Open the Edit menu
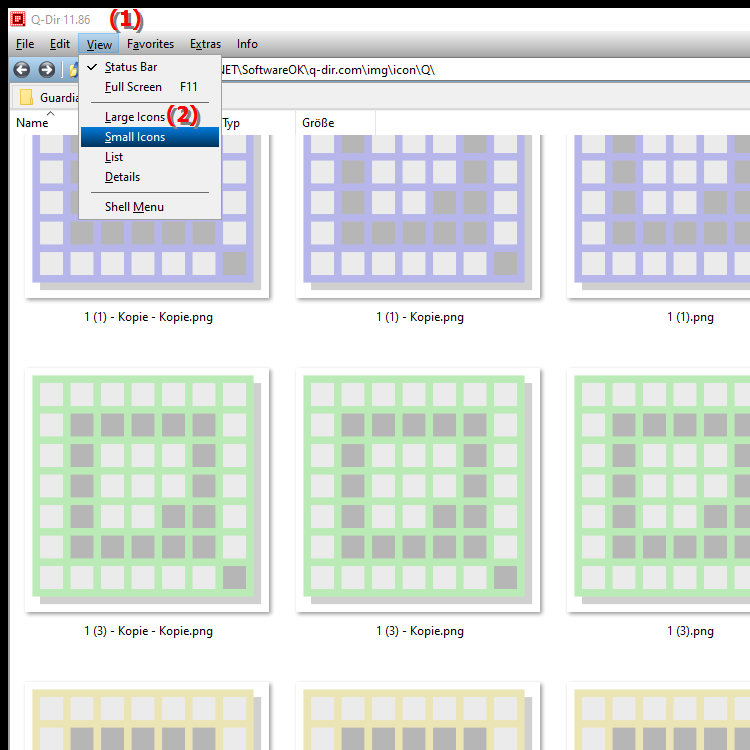 60,44
